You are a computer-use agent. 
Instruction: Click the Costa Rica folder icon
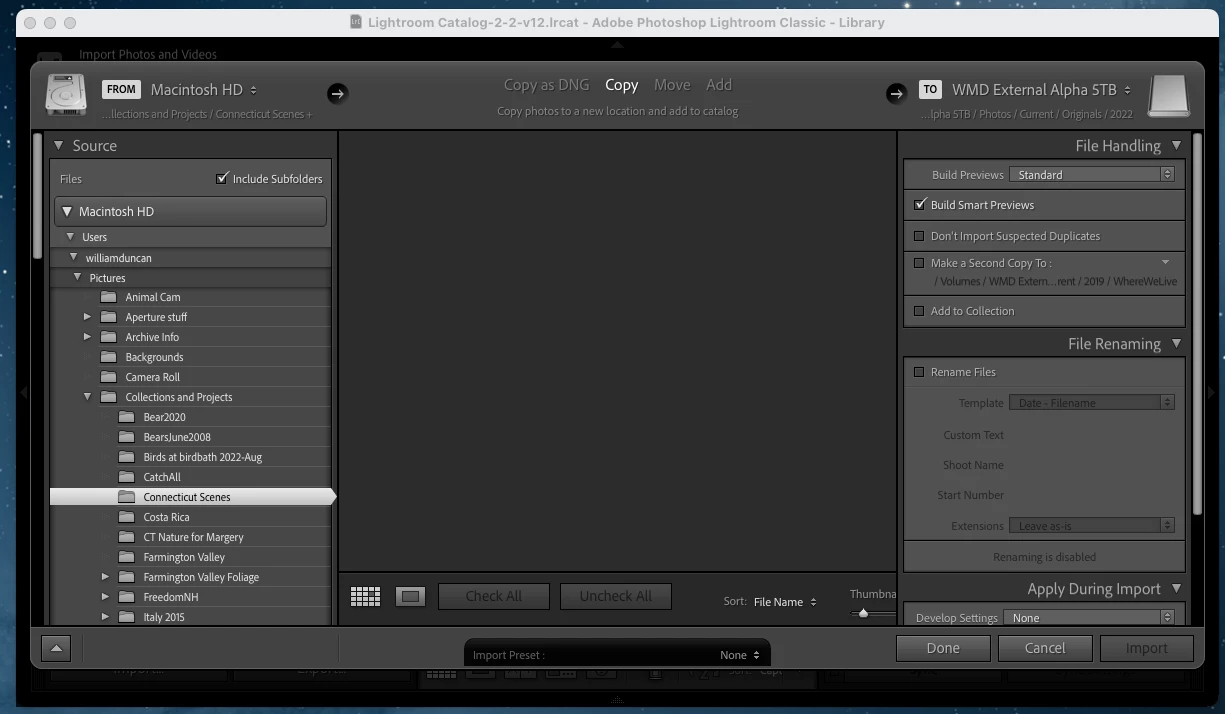126,517
